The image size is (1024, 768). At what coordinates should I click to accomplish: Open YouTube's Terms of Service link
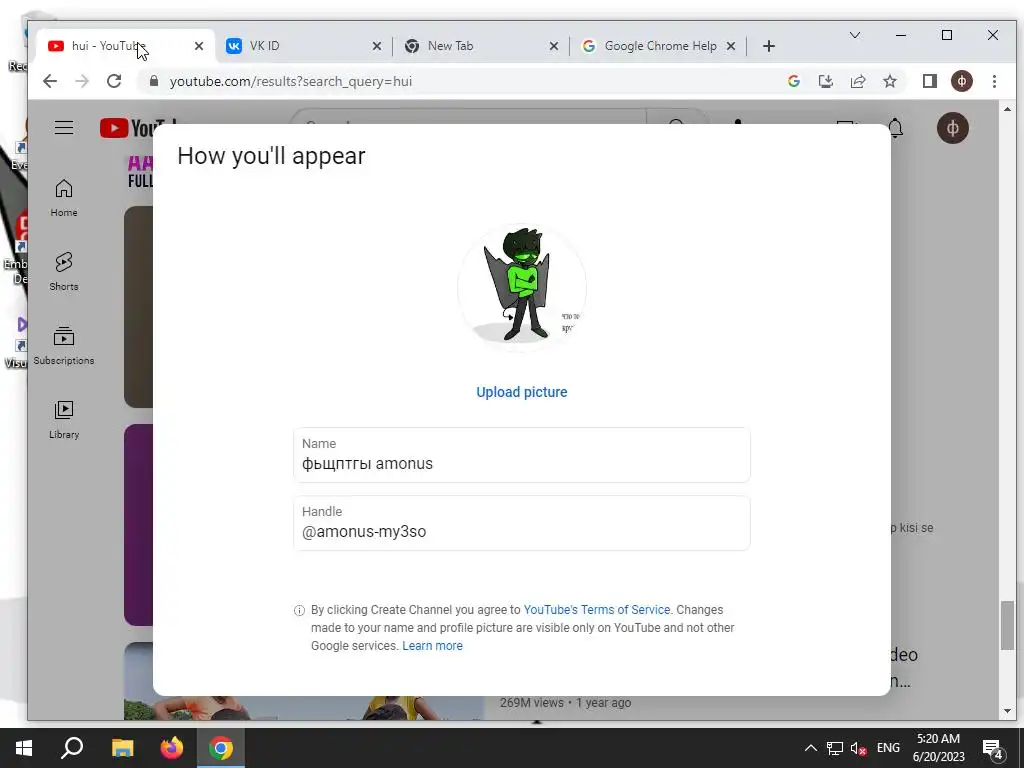[x=596, y=609]
